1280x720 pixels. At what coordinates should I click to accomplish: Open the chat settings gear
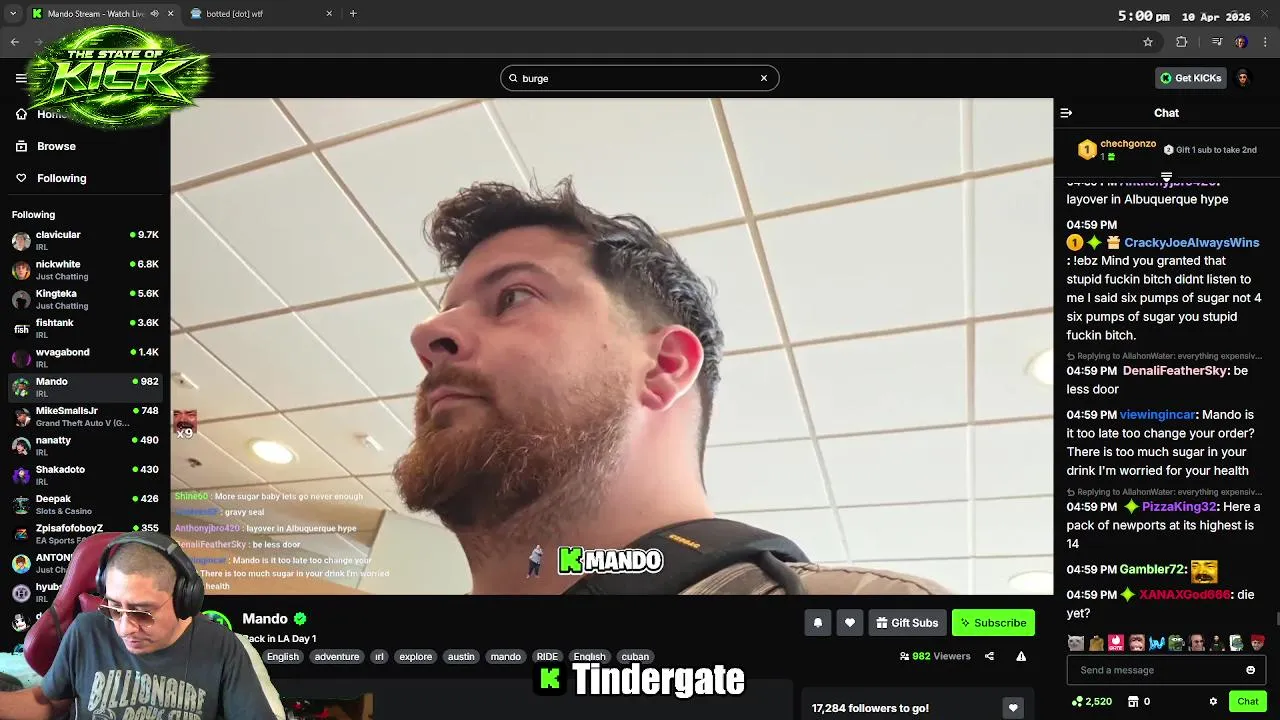(1213, 702)
